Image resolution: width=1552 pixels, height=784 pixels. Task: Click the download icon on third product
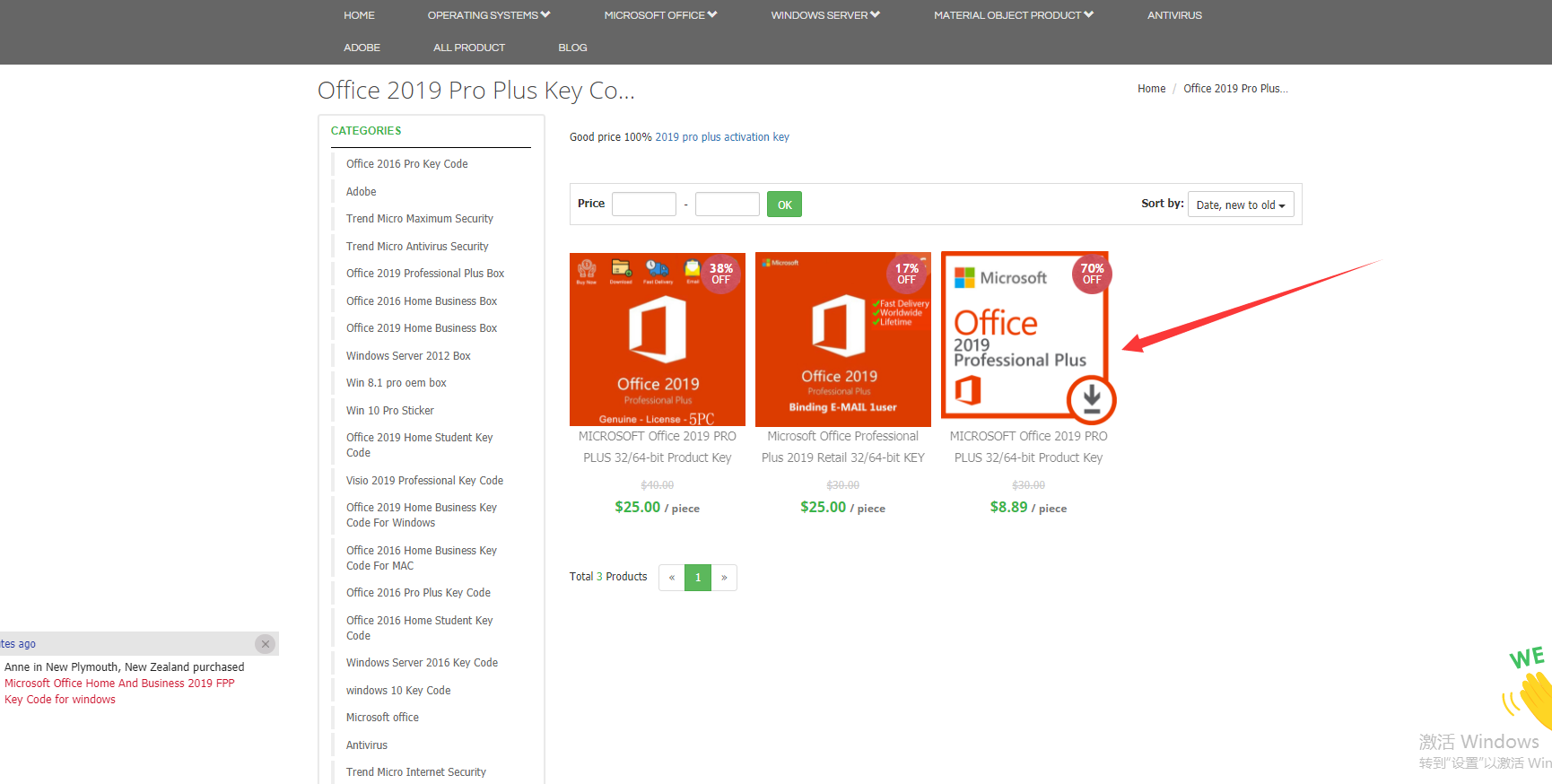pos(1091,398)
